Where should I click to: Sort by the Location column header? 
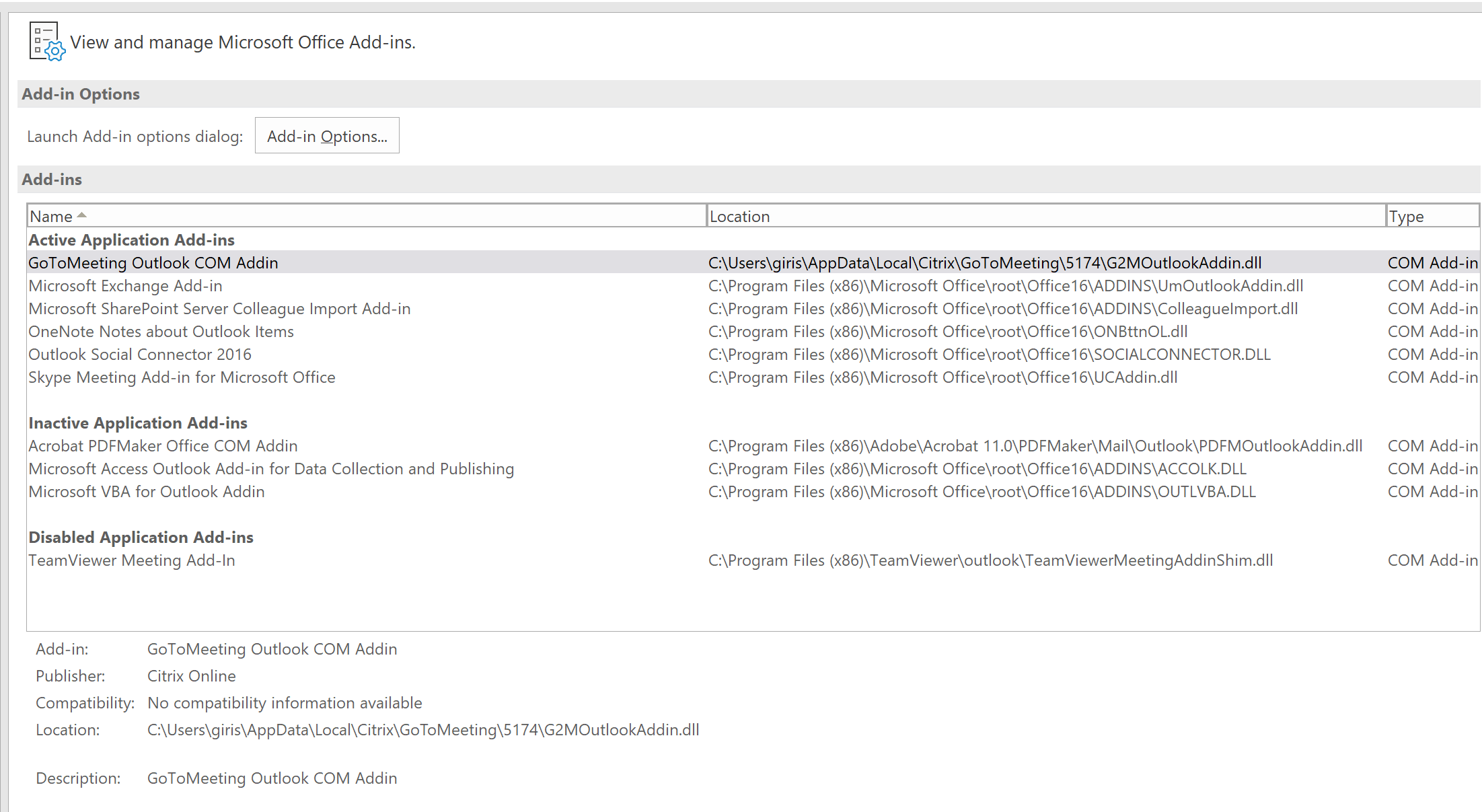[1046, 216]
